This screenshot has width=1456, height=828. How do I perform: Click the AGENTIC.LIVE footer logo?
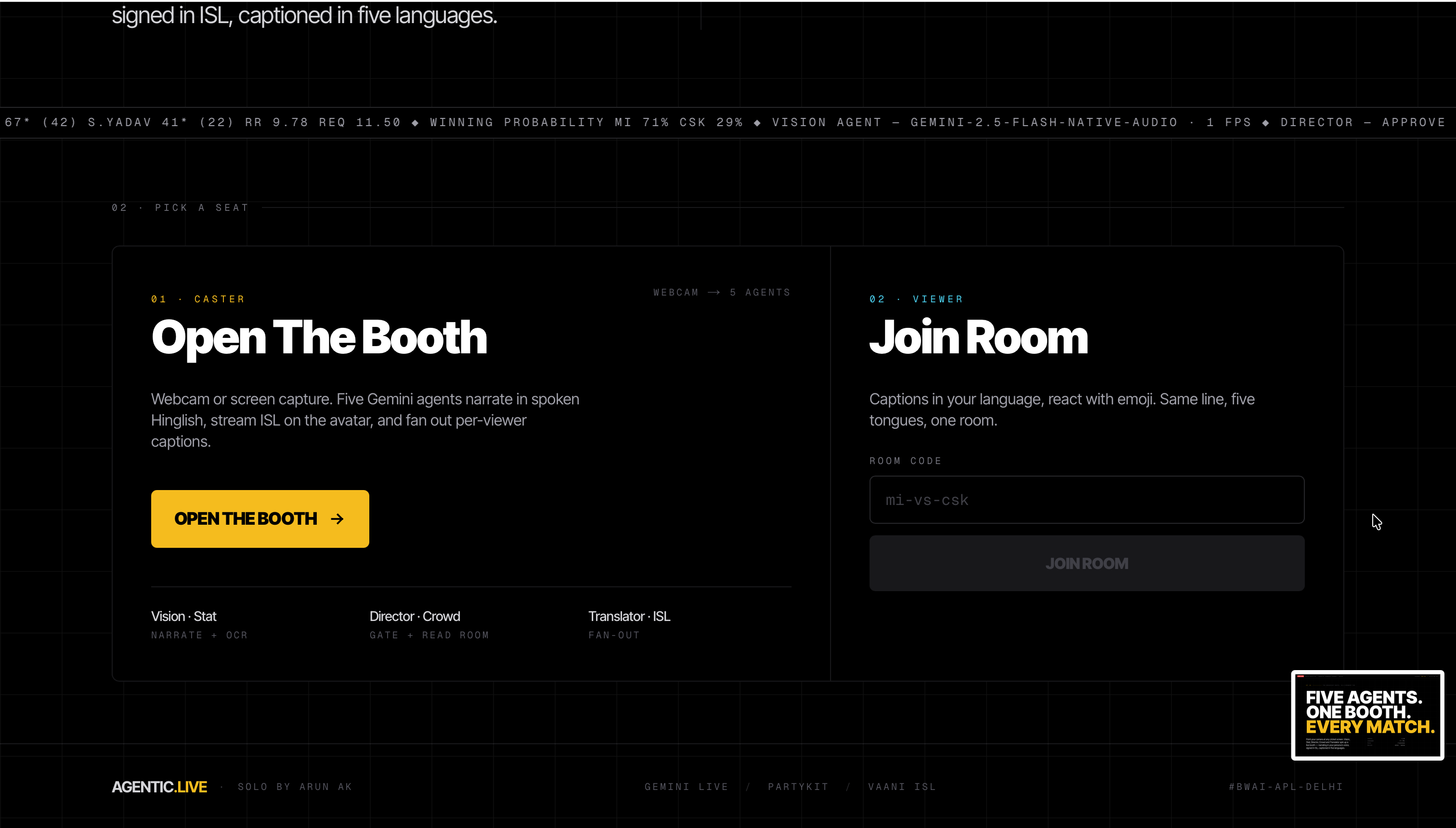(159, 787)
